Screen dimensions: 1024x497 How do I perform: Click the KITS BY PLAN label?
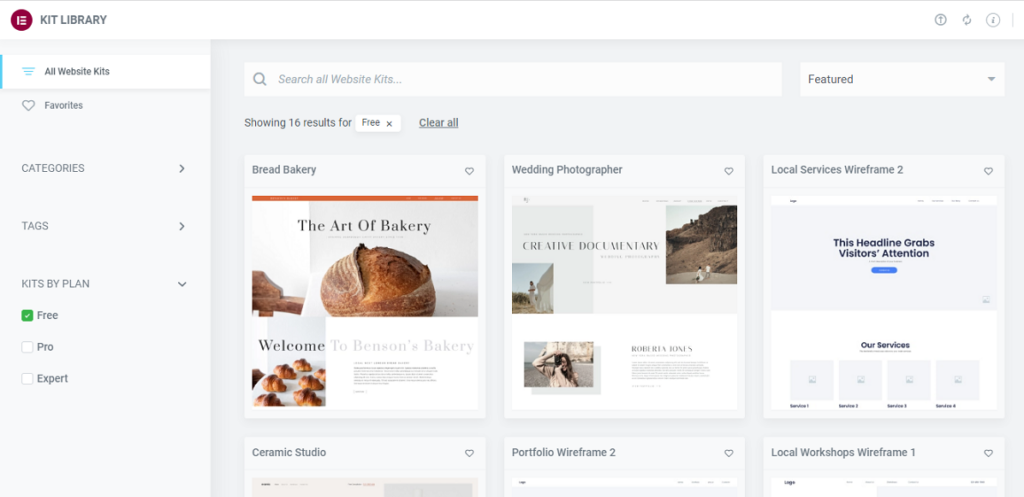pyautogui.click(x=56, y=284)
